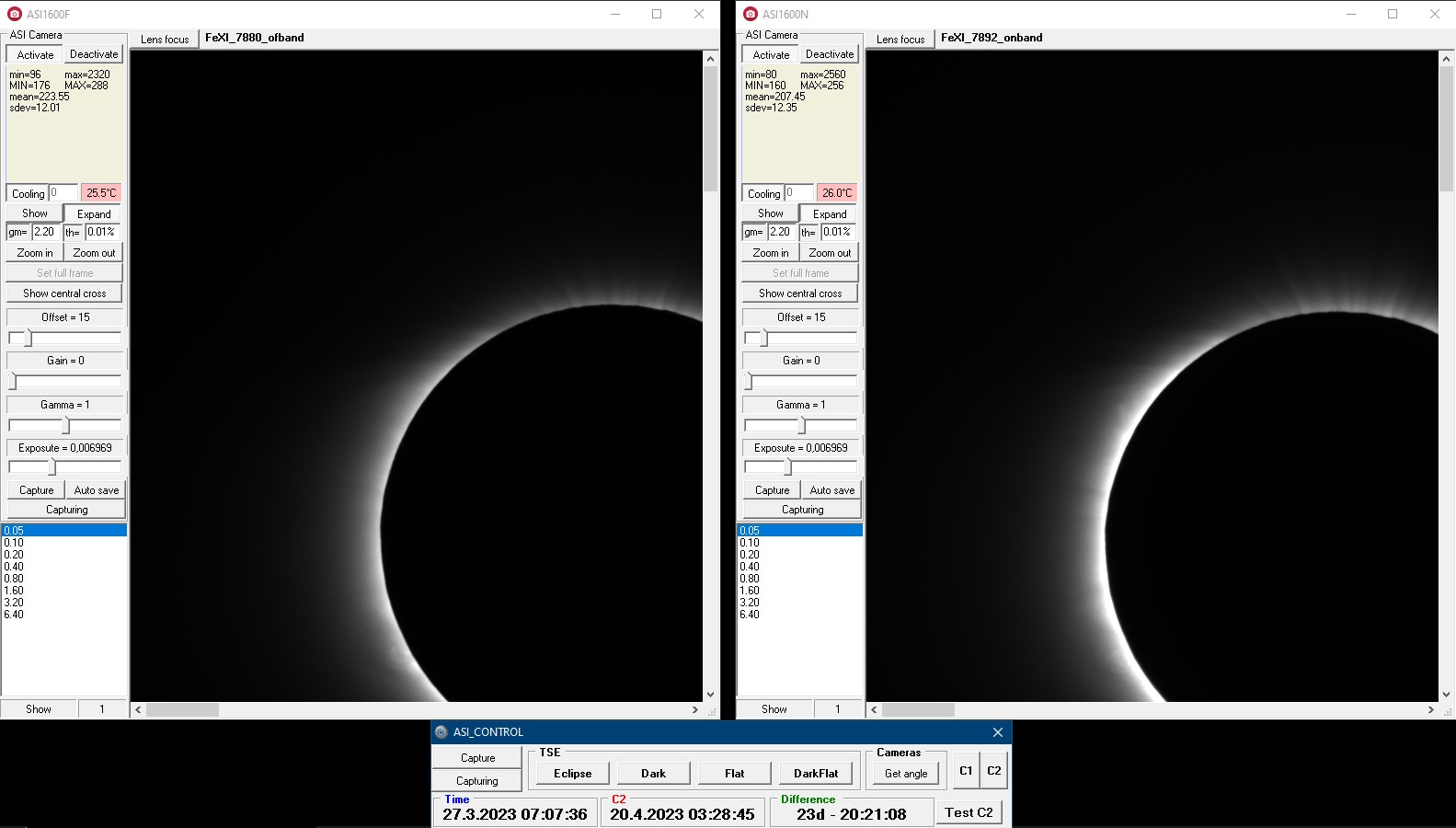
Task: Show central cross in ASI1600N window
Action: coord(800,293)
